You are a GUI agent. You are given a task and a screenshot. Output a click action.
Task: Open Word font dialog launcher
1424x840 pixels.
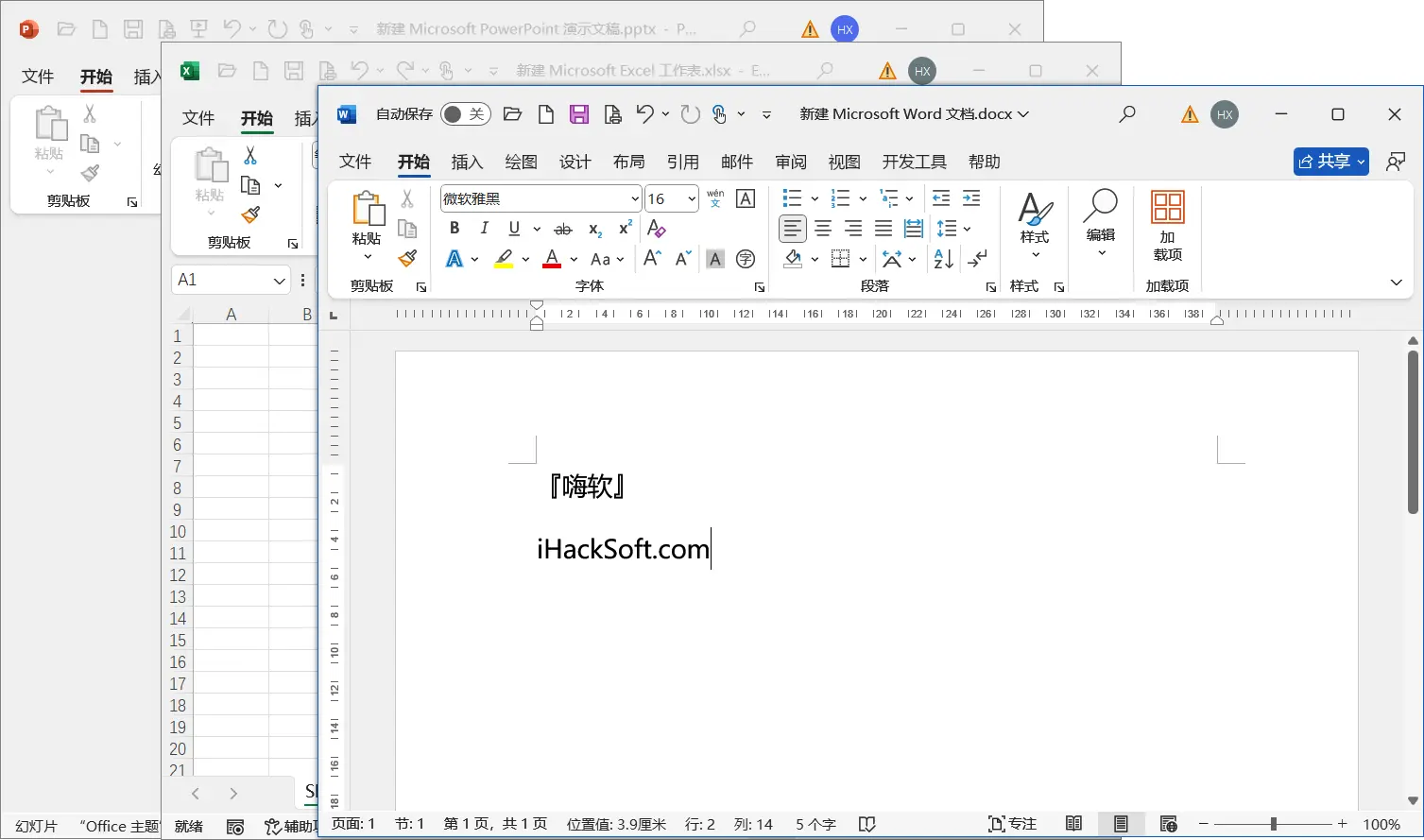(759, 287)
